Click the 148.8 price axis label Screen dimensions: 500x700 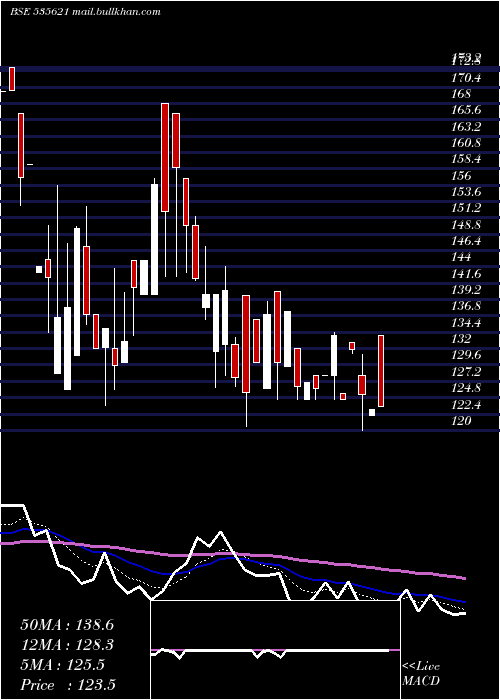[x=466, y=225]
